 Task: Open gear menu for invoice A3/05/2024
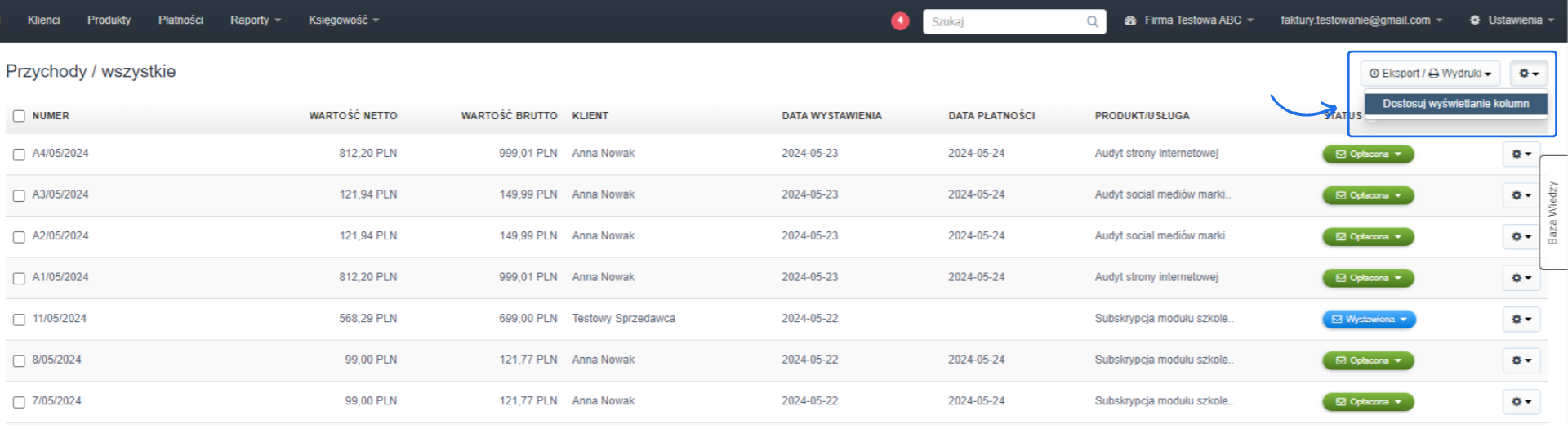(x=1521, y=195)
